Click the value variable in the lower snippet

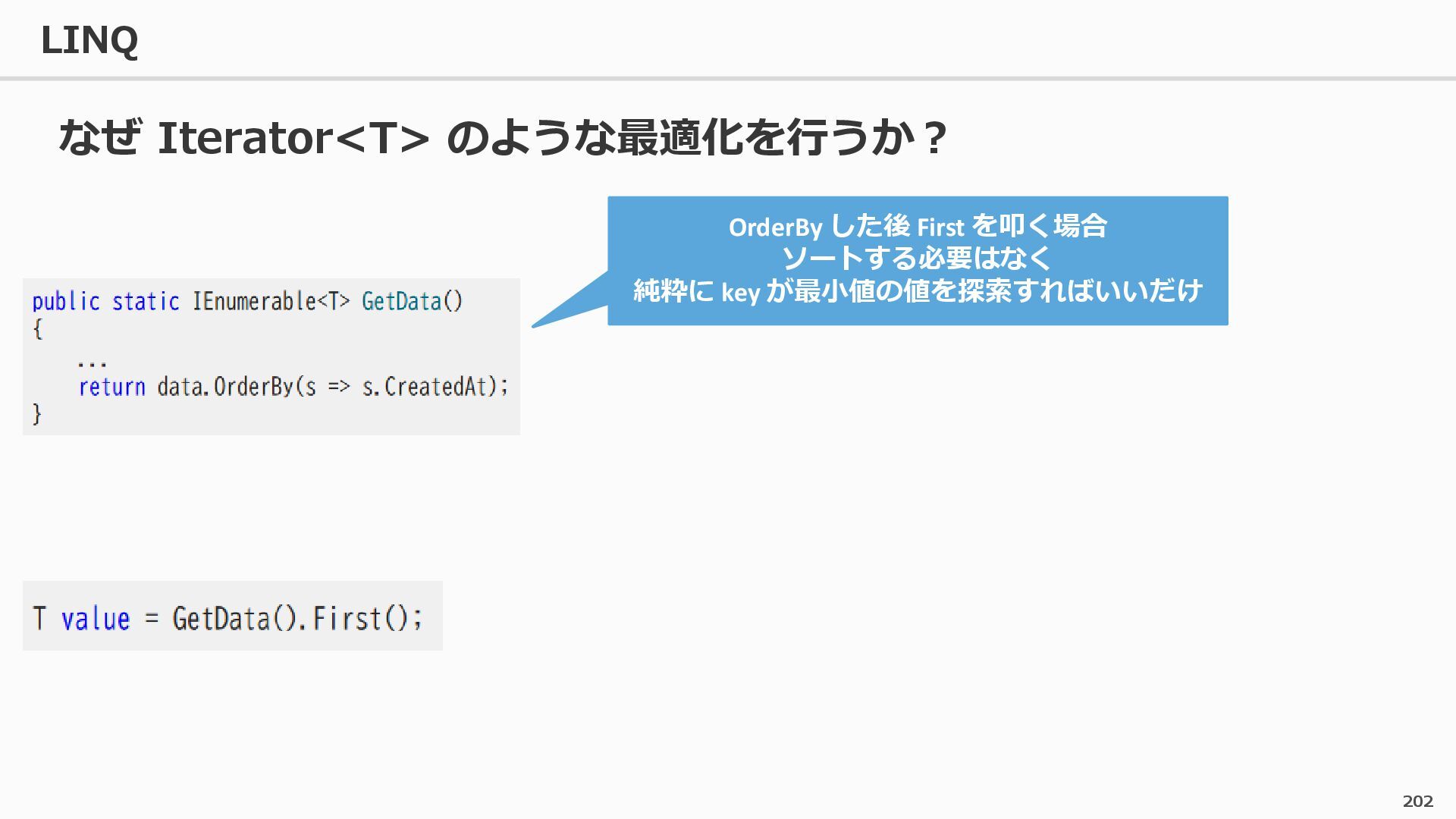(x=96, y=619)
